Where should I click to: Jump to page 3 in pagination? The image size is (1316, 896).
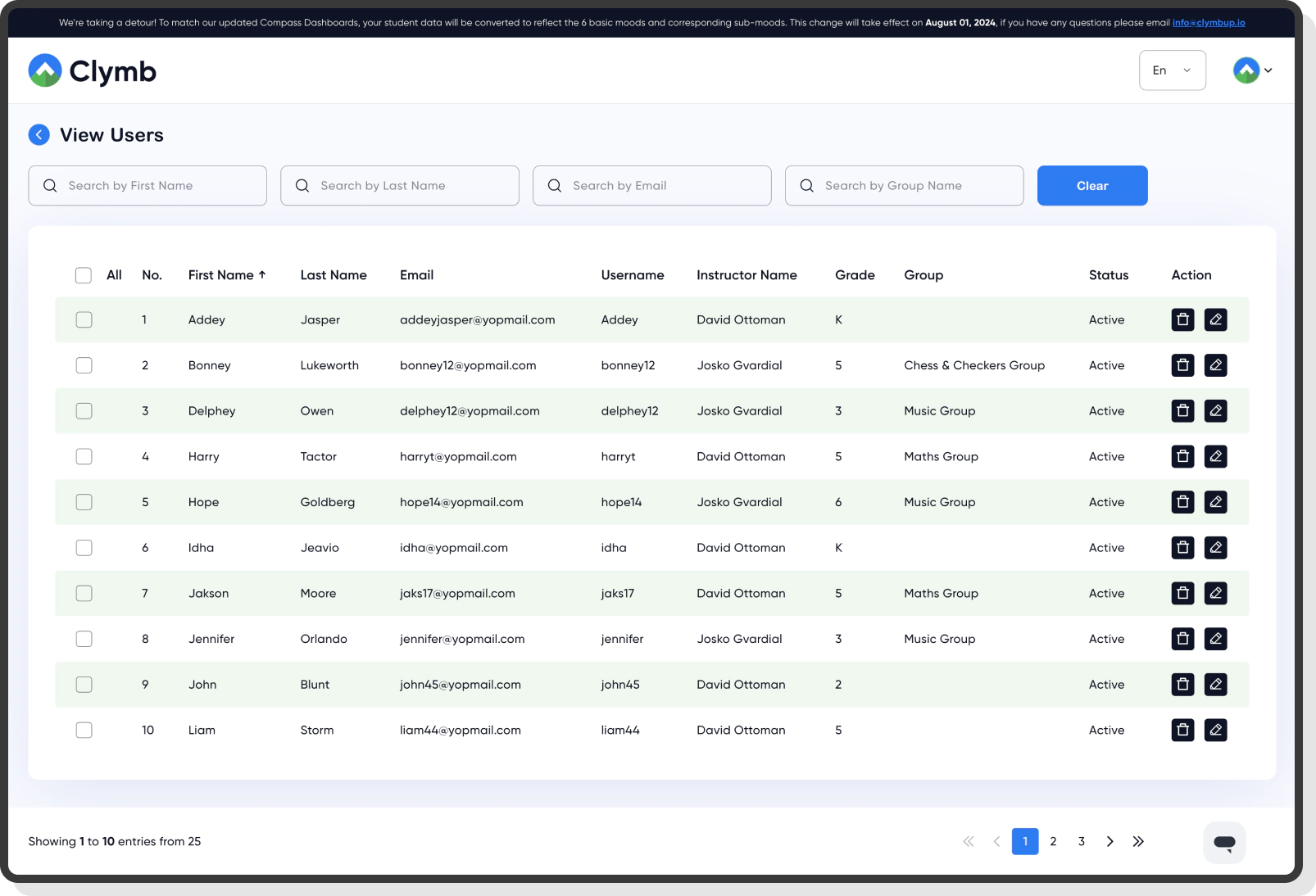tap(1082, 841)
